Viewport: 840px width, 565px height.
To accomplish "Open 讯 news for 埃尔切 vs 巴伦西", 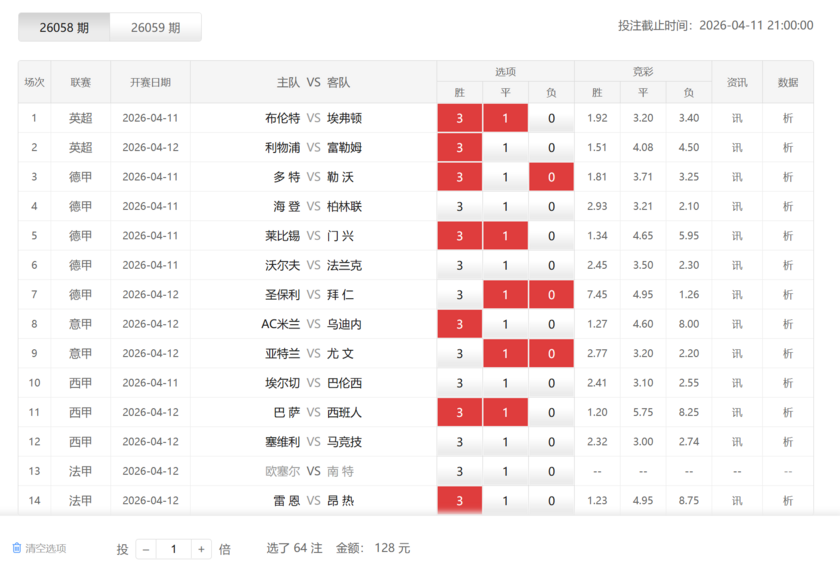I will 737,383.
